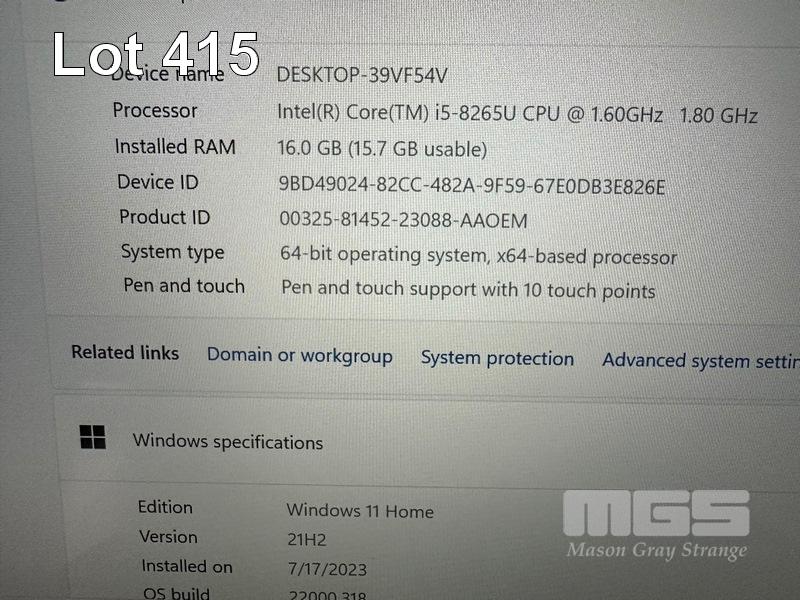Click the Pen and touch support value
Screen dimensions: 800x600
[468, 289]
